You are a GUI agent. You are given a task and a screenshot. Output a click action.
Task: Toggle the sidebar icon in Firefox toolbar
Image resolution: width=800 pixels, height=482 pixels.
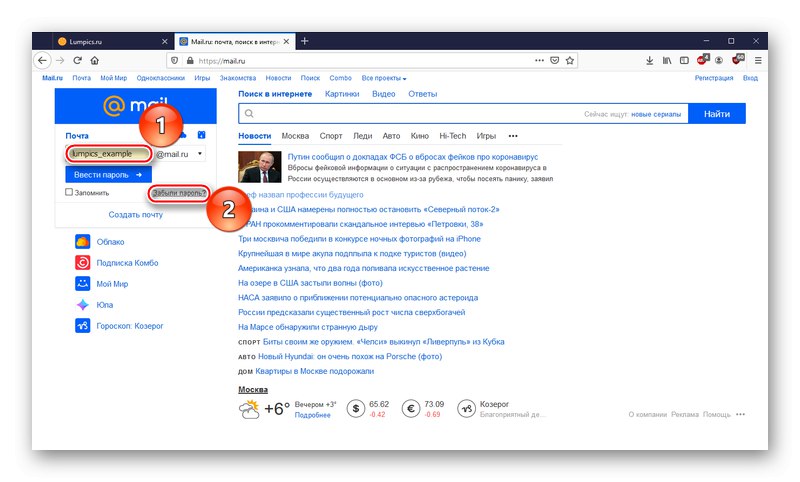[x=684, y=60]
